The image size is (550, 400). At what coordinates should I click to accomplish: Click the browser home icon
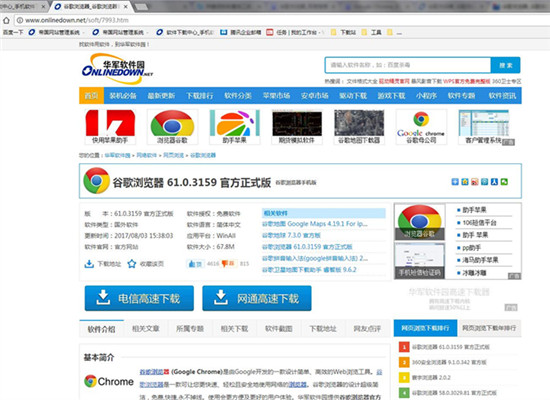(x=6, y=20)
